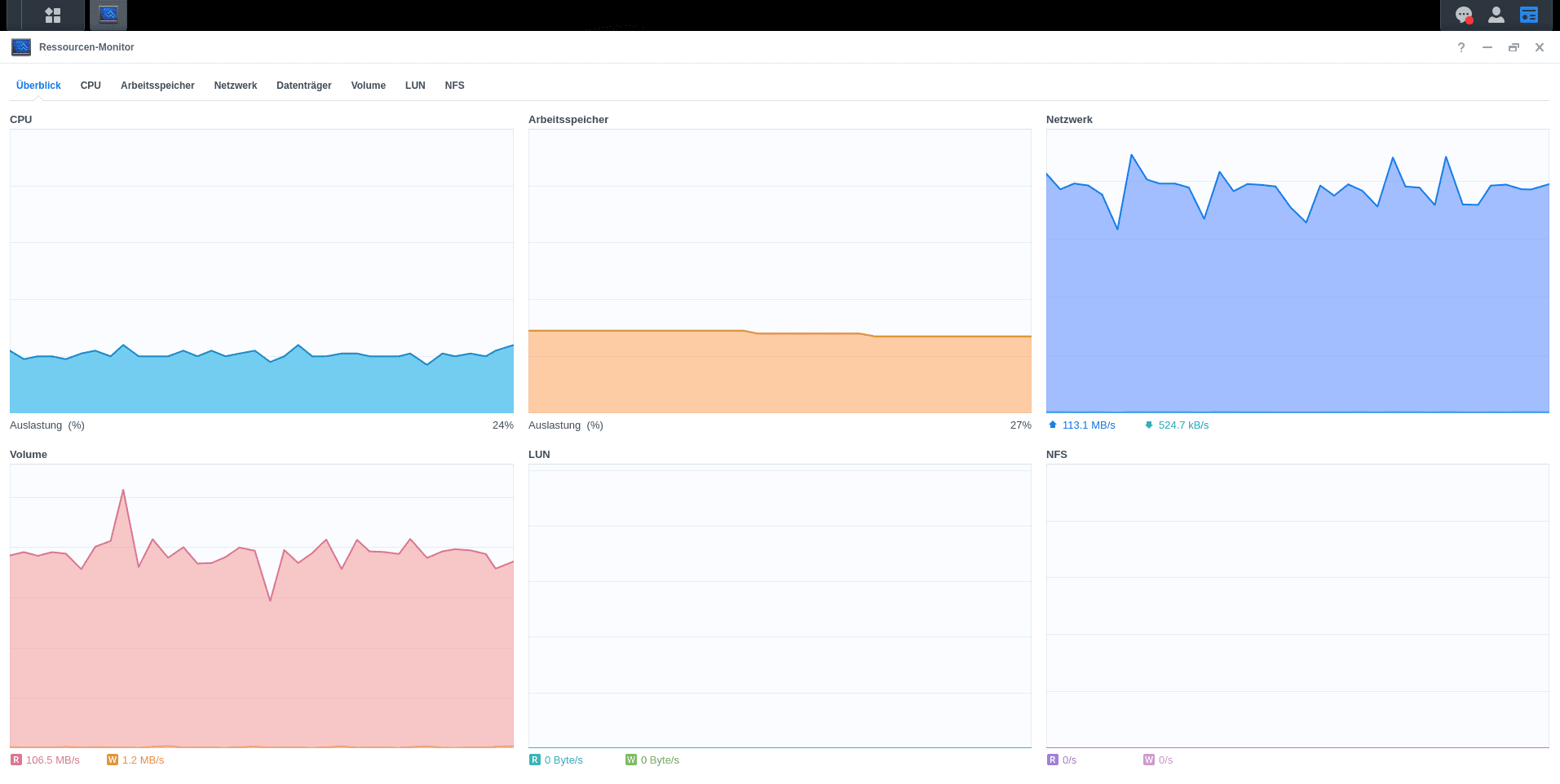Maximize the Ressourcen-Monitor window
Viewport: 1560px width, 784px height.
pyautogui.click(x=1514, y=47)
